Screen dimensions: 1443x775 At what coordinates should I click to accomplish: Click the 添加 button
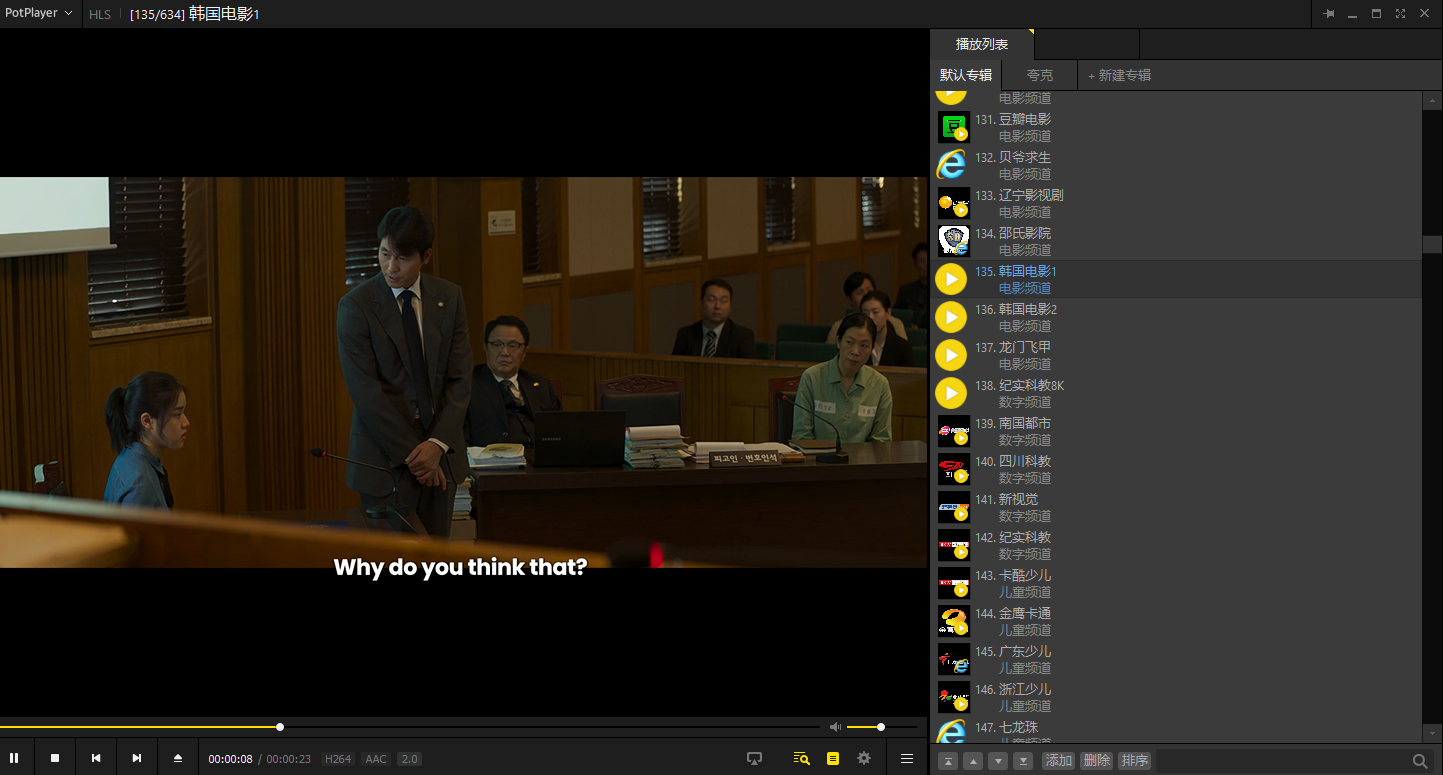pyautogui.click(x=1059, y=761)
